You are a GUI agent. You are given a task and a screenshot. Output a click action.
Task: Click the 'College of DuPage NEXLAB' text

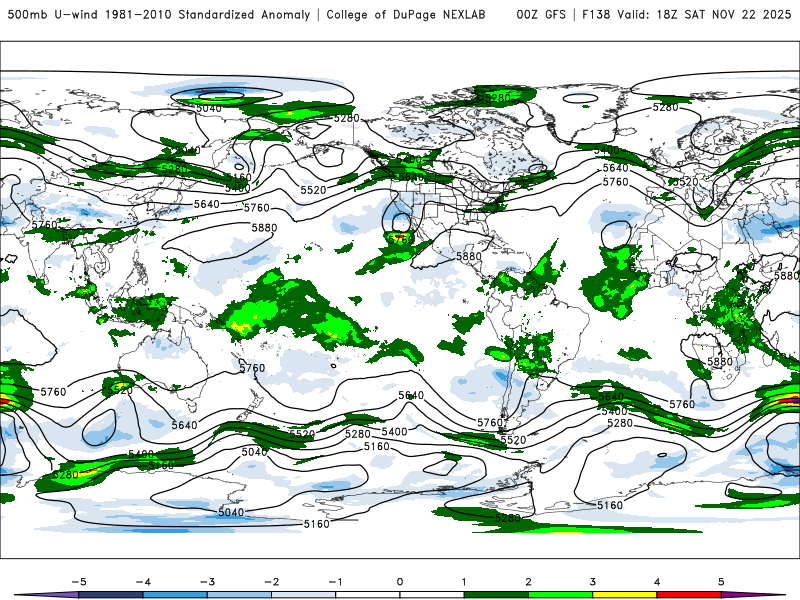click(406, 15)
